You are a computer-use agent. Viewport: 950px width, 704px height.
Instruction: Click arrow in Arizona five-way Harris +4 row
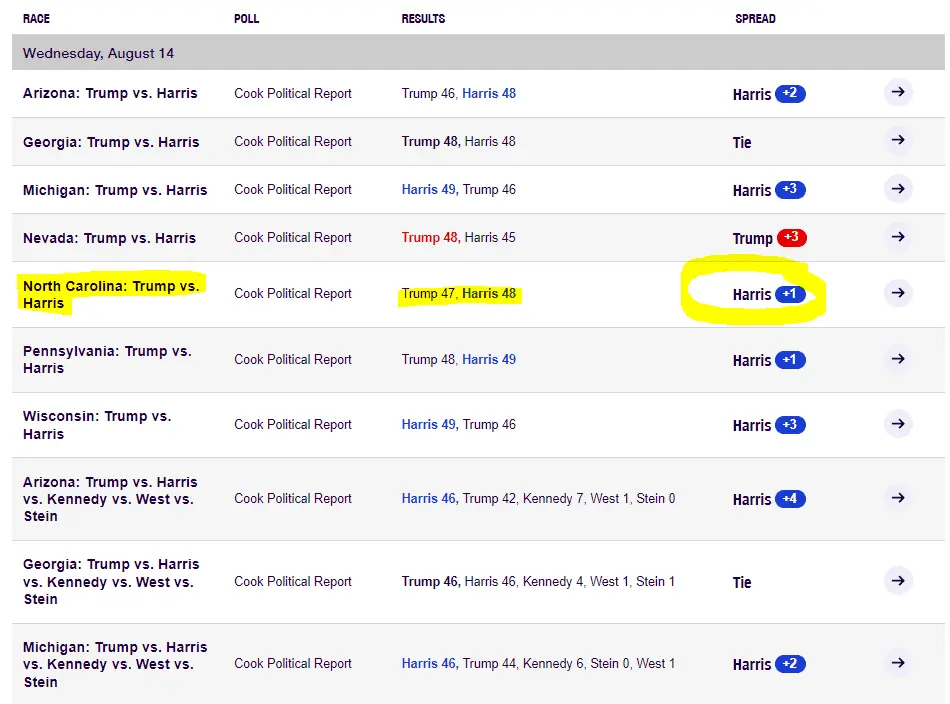pyautogui.click(x=898, y=498)
